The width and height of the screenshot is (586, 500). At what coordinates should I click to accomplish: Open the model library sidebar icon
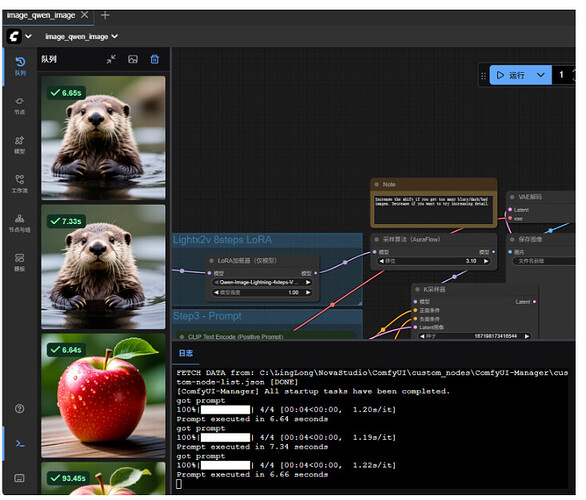tap(20, 145)
